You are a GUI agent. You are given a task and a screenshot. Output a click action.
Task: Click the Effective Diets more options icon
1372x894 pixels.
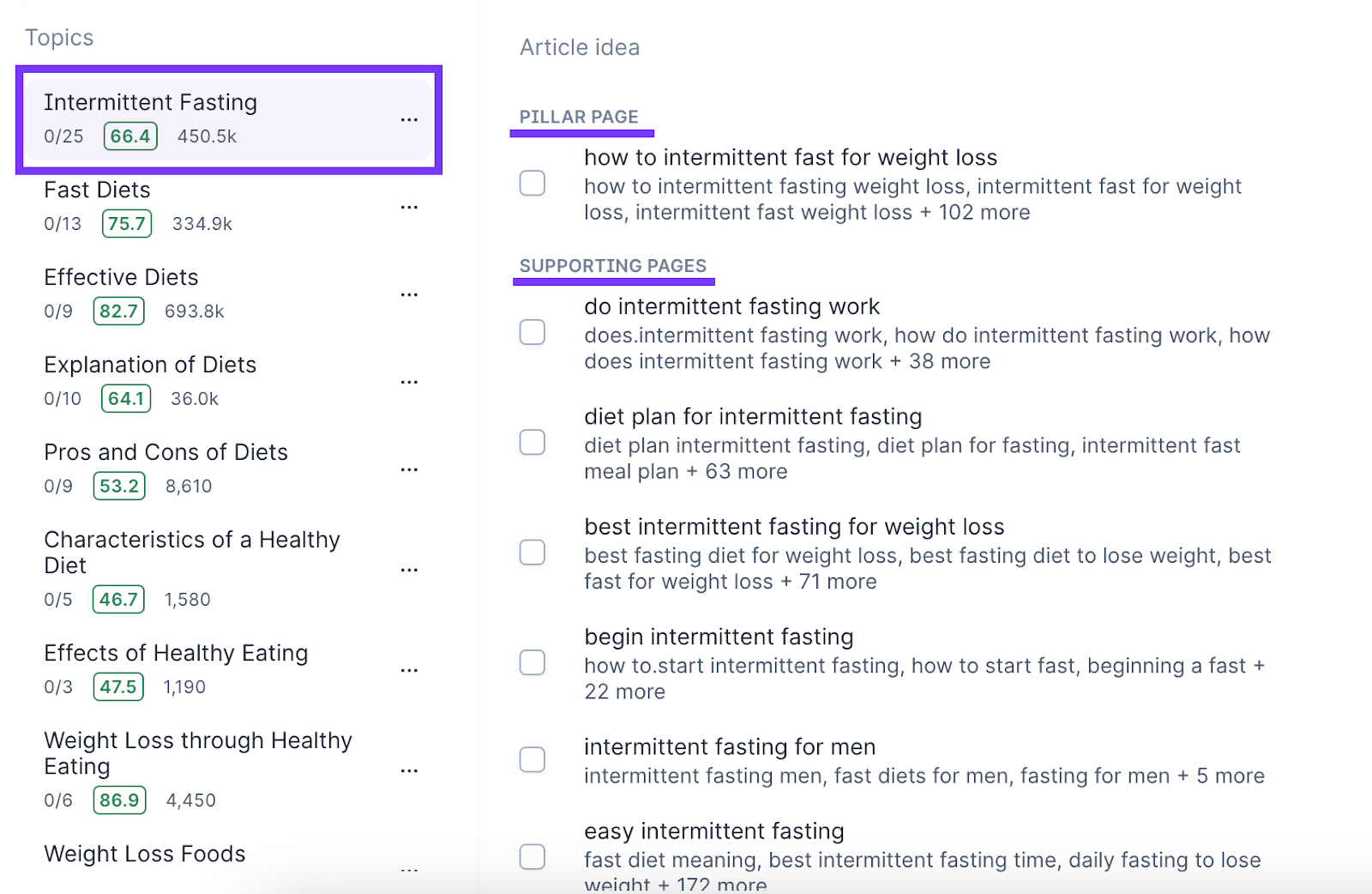click(409, 295)
